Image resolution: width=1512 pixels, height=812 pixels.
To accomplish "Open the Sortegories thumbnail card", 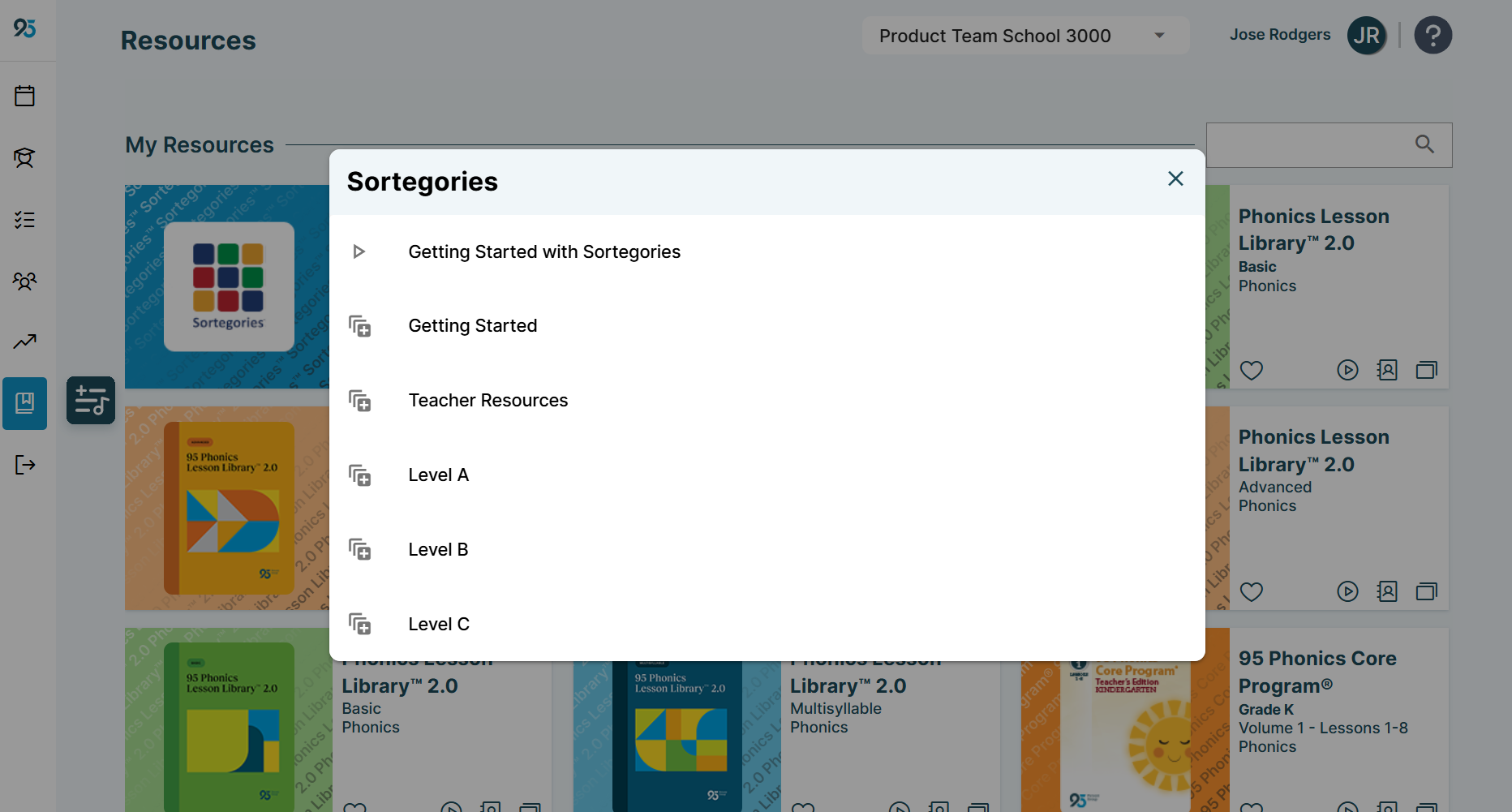I will coord(227,286).
